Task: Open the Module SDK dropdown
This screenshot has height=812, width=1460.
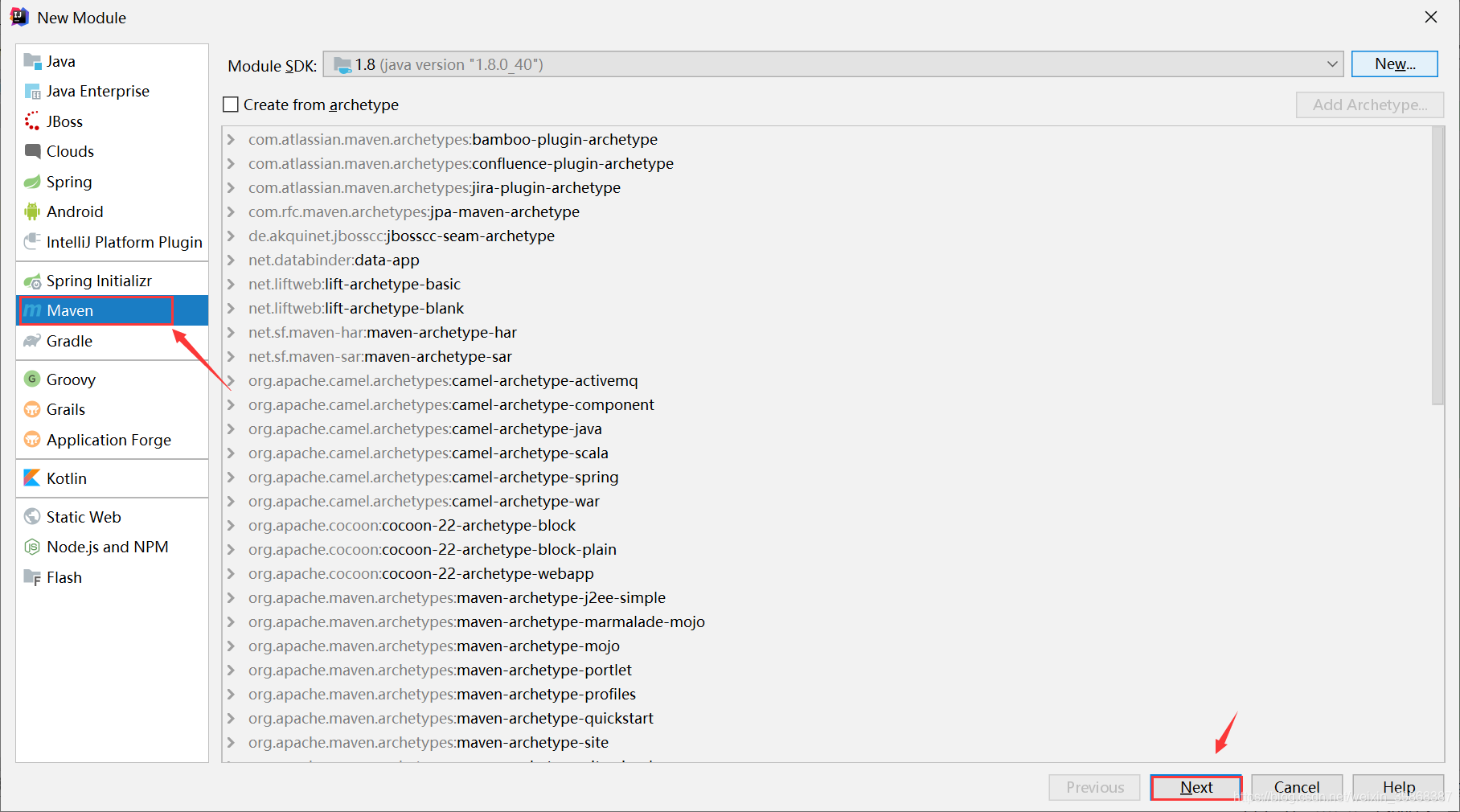Action: point(833,64)
